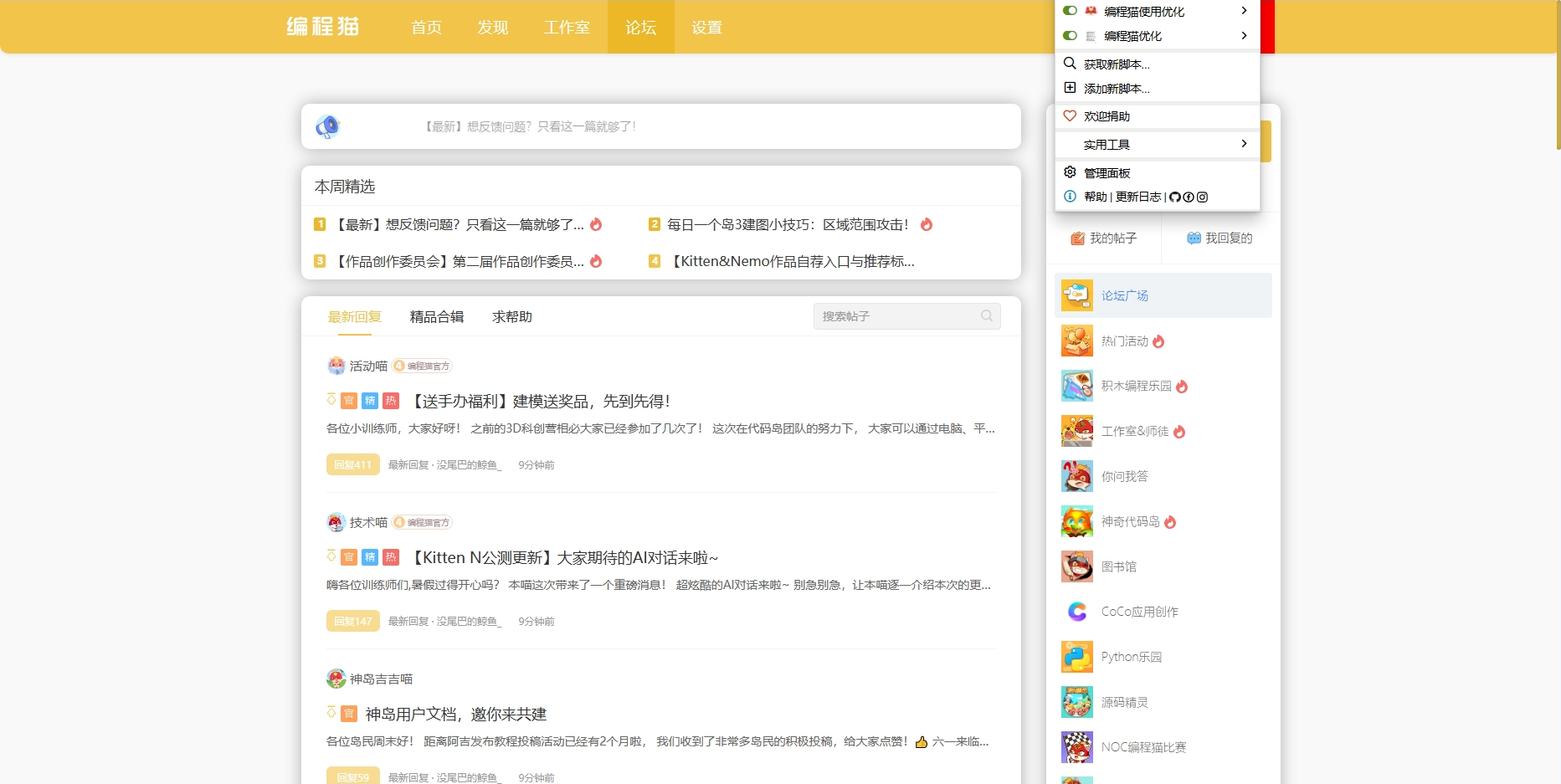
Task: Open the Facebook icon link
Action: pos(1189,197)
